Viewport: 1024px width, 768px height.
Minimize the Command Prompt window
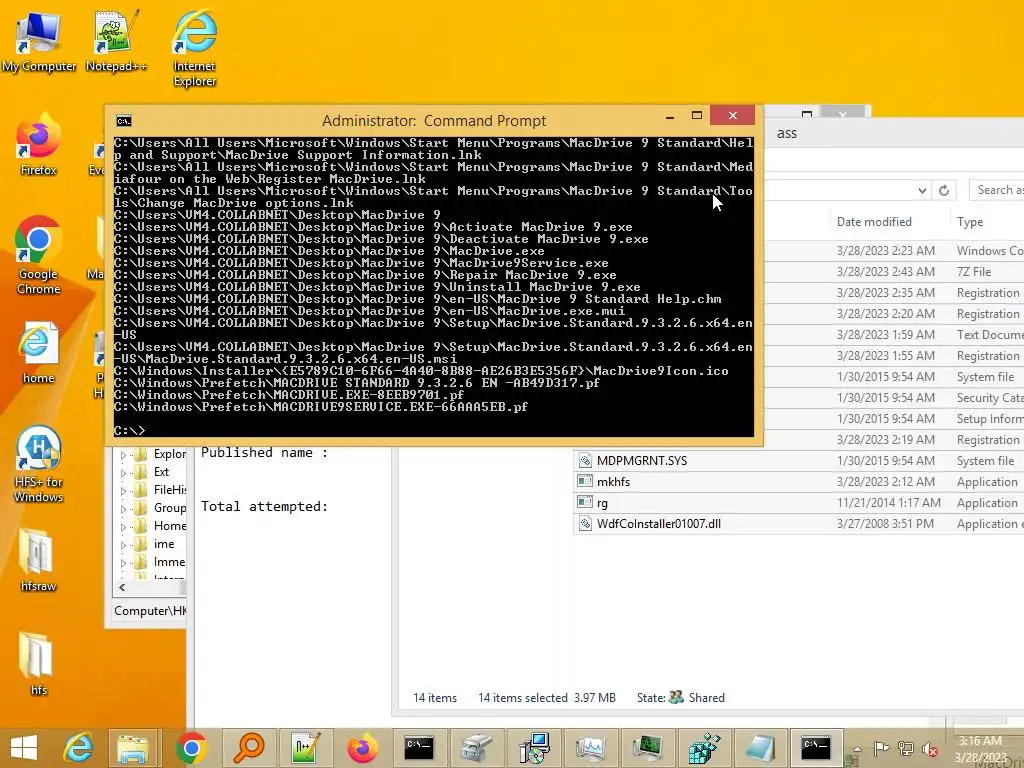click(669, 117)
